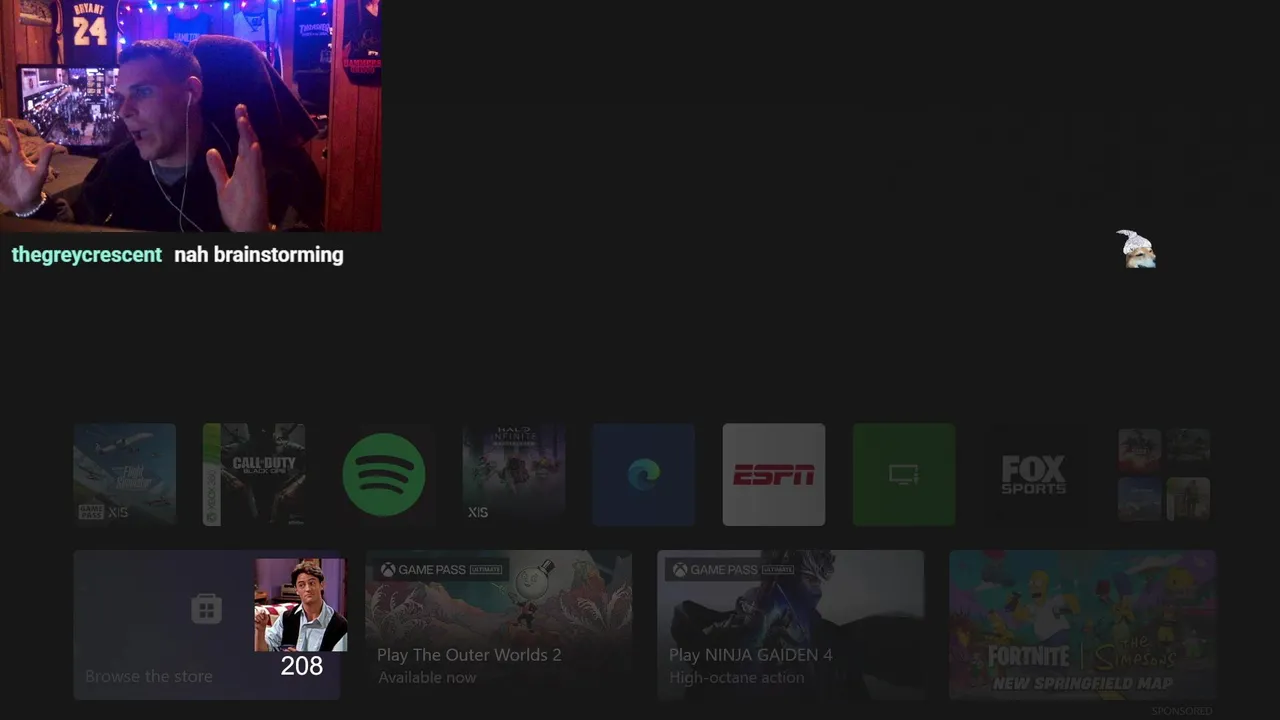Open the Fox Sports app tile
The image size is (1280, 720).
[1034, 474]
